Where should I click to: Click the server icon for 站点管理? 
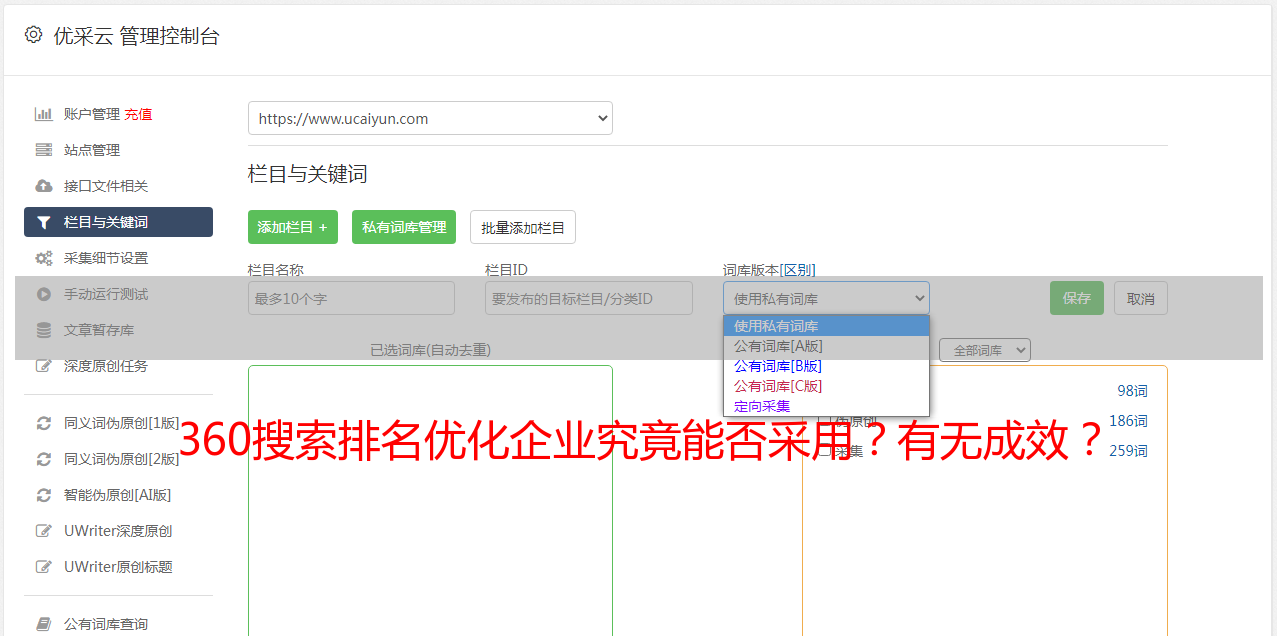pyautogui.click(x=43, y=150)
